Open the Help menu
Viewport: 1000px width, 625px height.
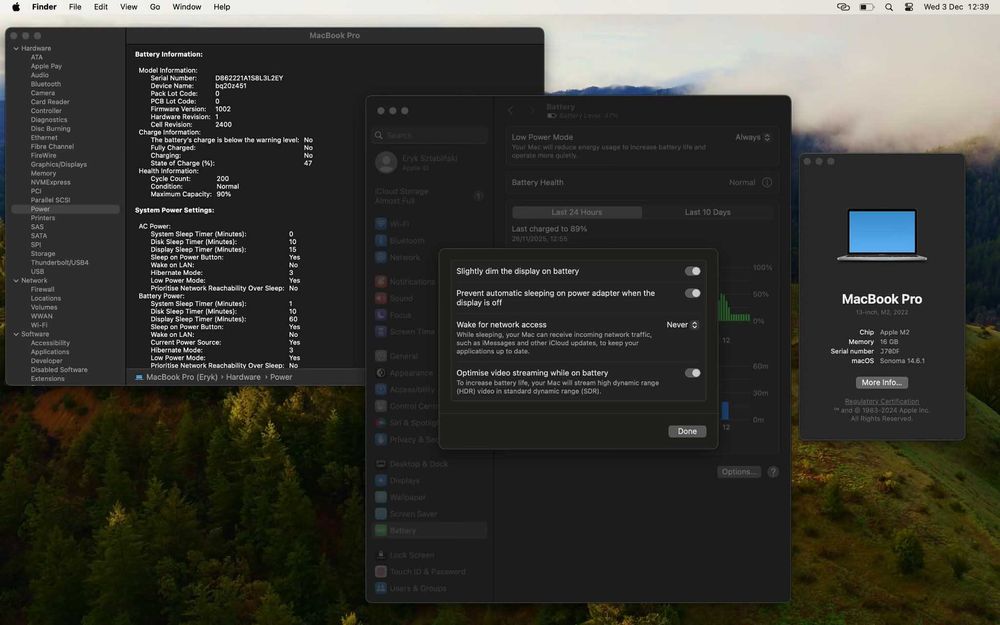222,7
